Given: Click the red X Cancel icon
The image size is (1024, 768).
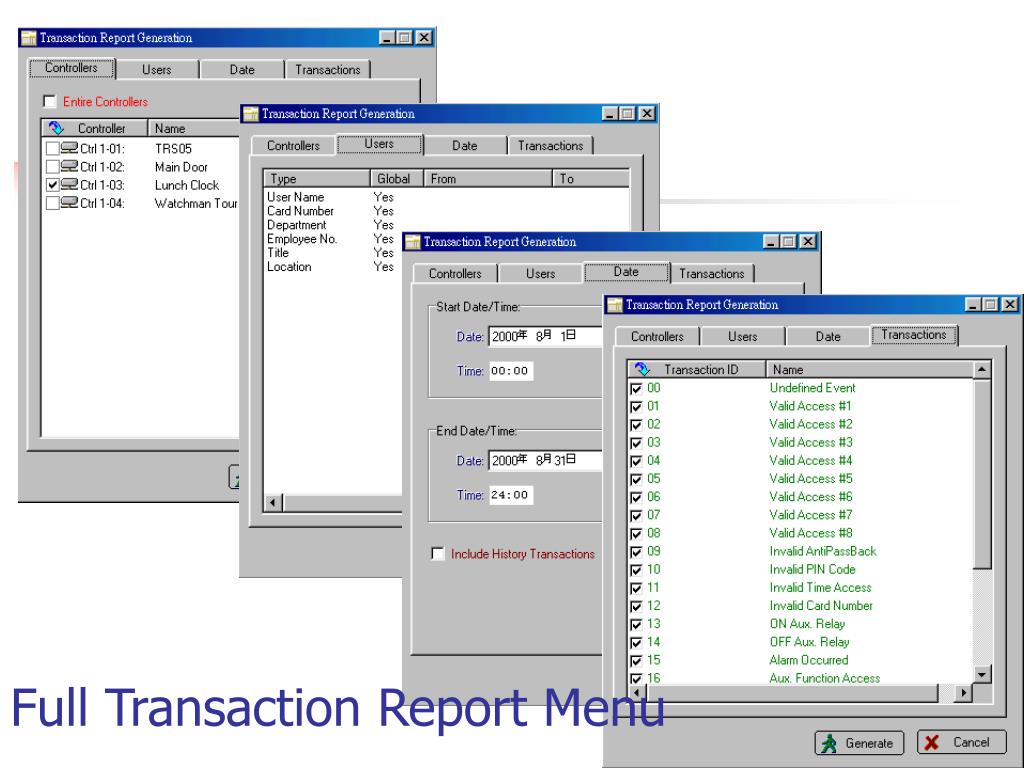Looking at the screenshot, I should 932,743.
